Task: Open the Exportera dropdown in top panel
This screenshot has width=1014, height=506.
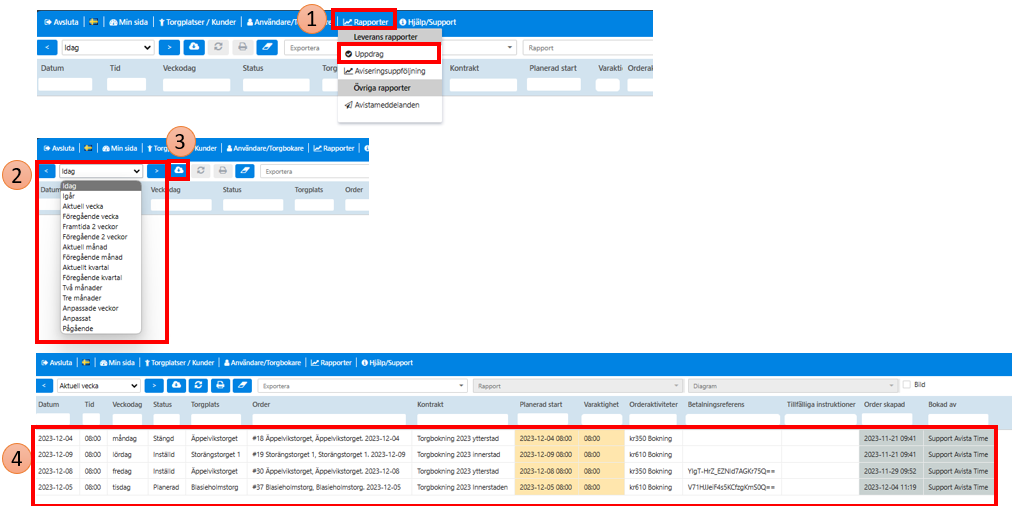Action: click(x=401, y=47)
